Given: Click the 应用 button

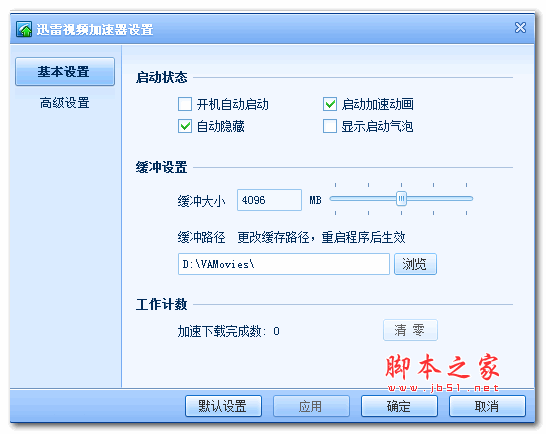Looking at the screenshot, I should click(x=311, y=406).
